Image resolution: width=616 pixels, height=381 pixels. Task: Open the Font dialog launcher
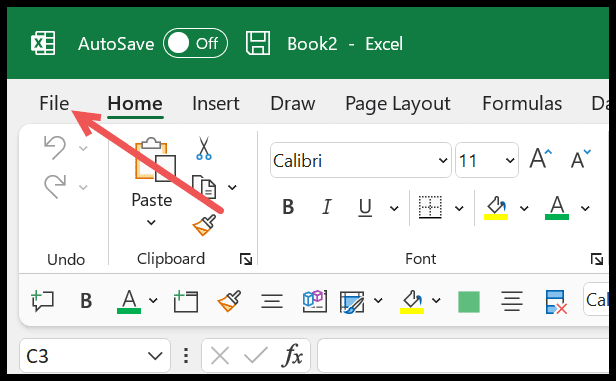click(x=597, y=259)
